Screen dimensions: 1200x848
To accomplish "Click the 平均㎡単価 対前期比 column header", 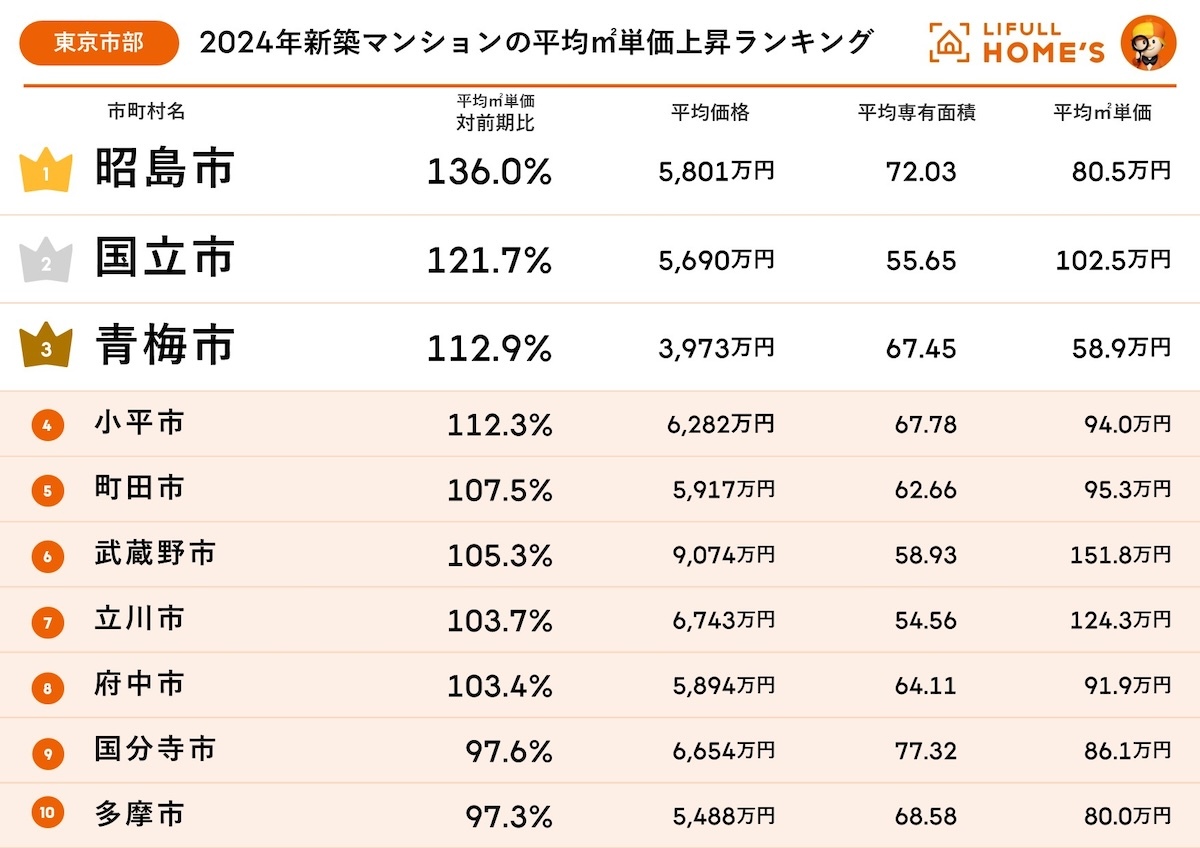I will click(496, 113).
